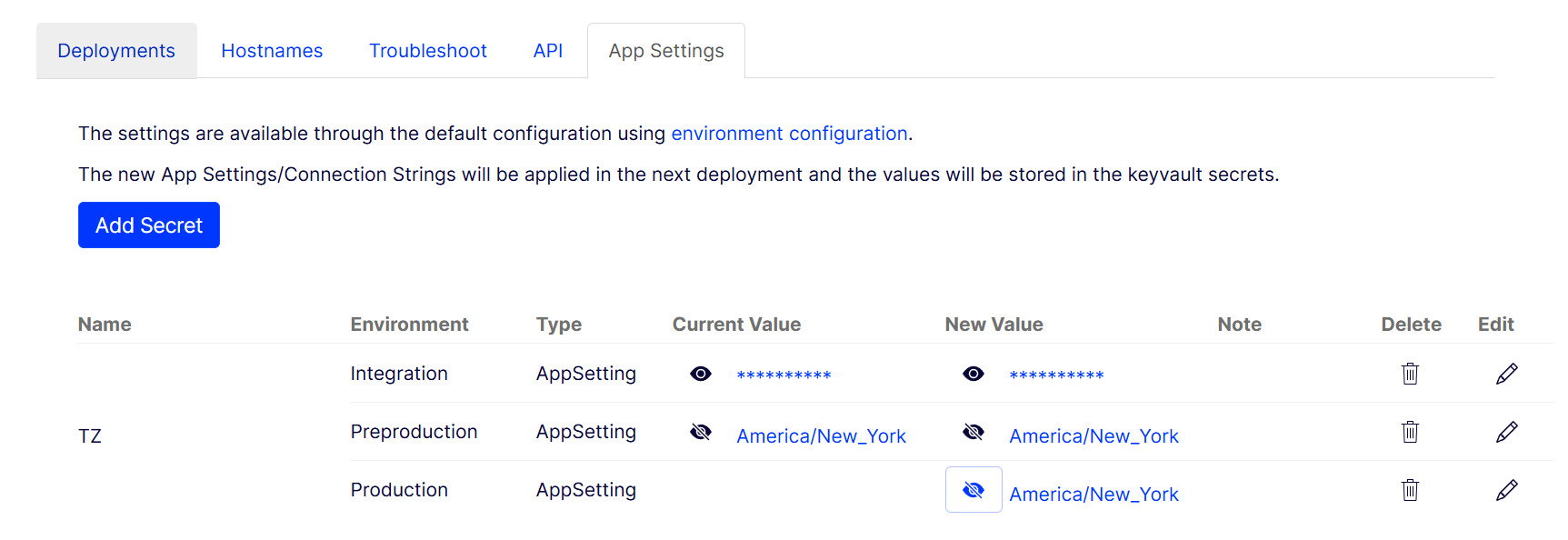Click the masked Integration new value

pos(1056,375)
